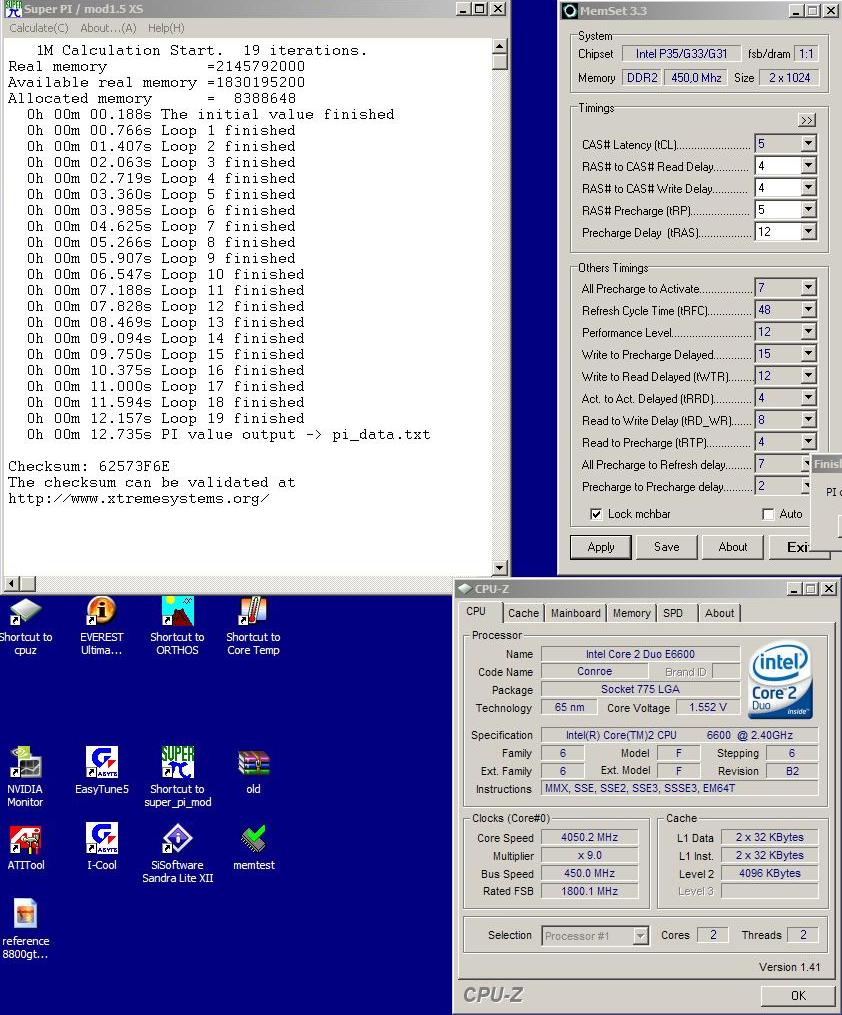Click CPU-Z title bar icon

(x=465, y=588)
